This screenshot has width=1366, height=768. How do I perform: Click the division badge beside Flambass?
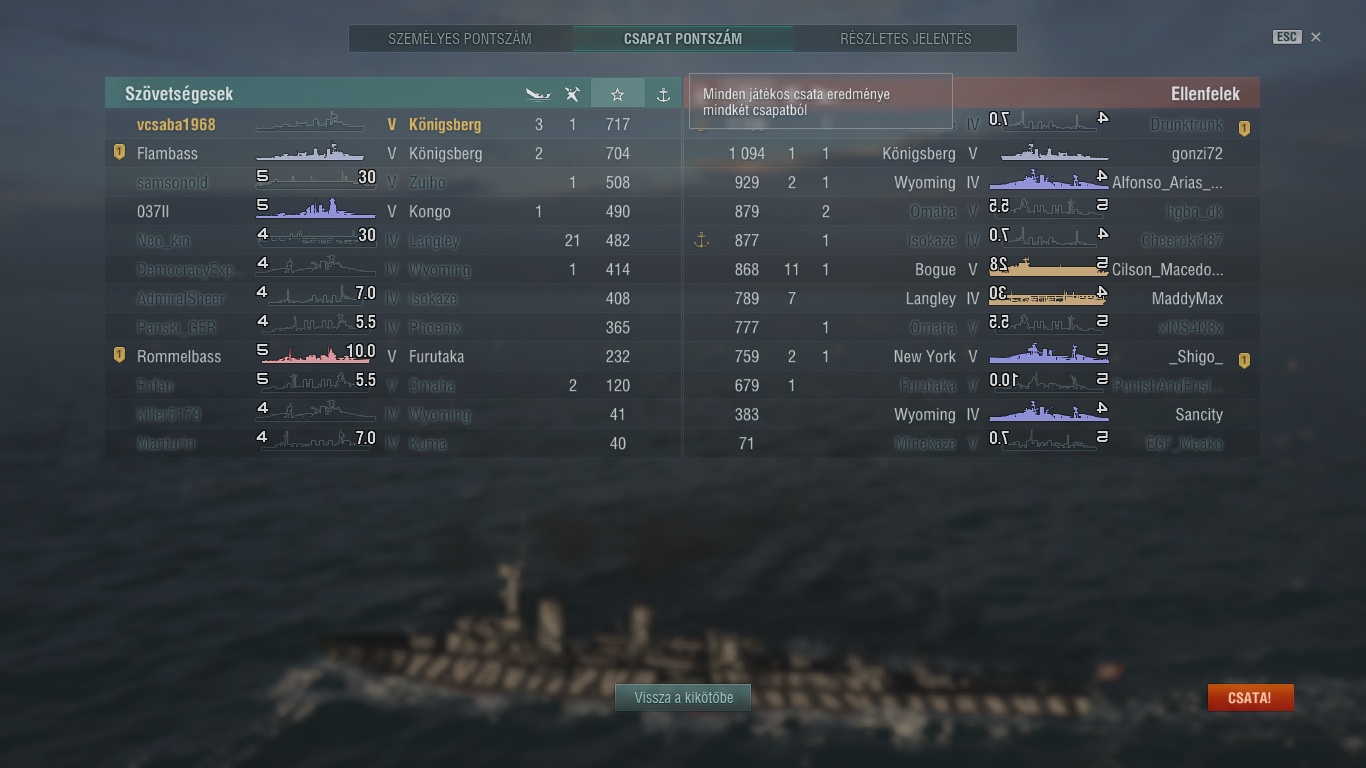pos(119,152)
